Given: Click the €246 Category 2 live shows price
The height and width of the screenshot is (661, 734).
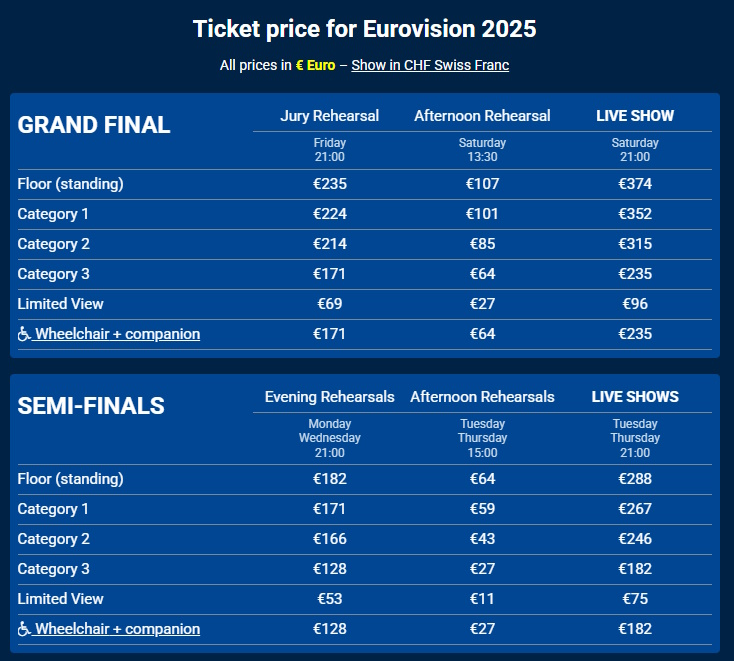Looking at the screenshot, I should pos(635,539).
